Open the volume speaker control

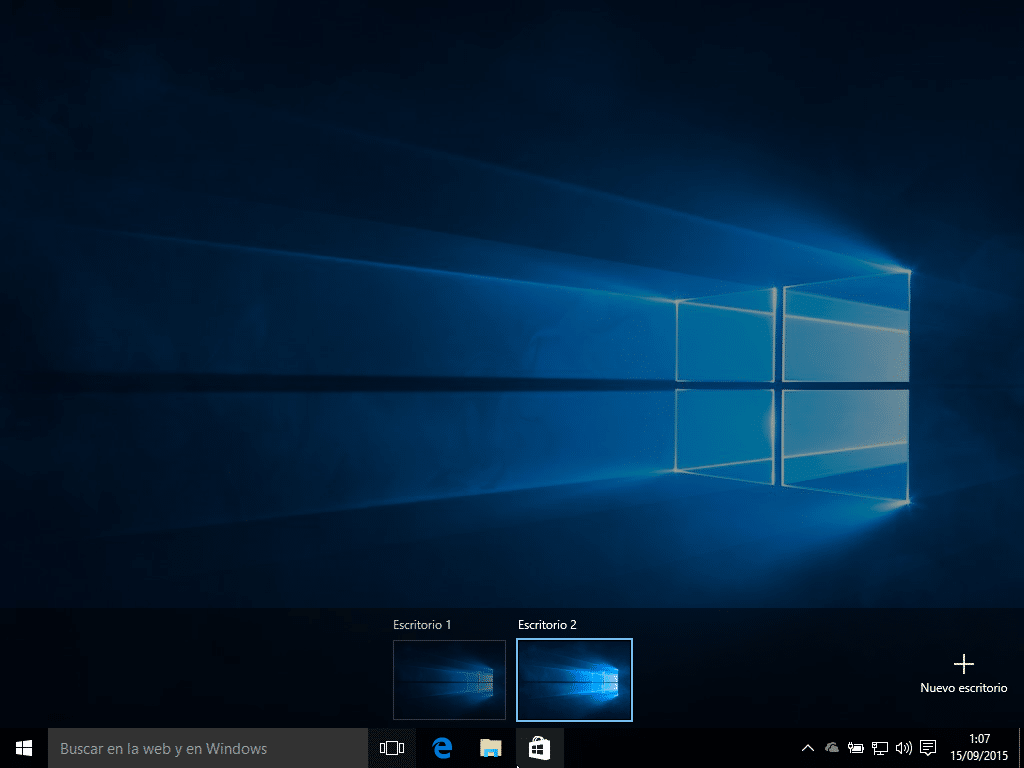[x=904, y=748]
